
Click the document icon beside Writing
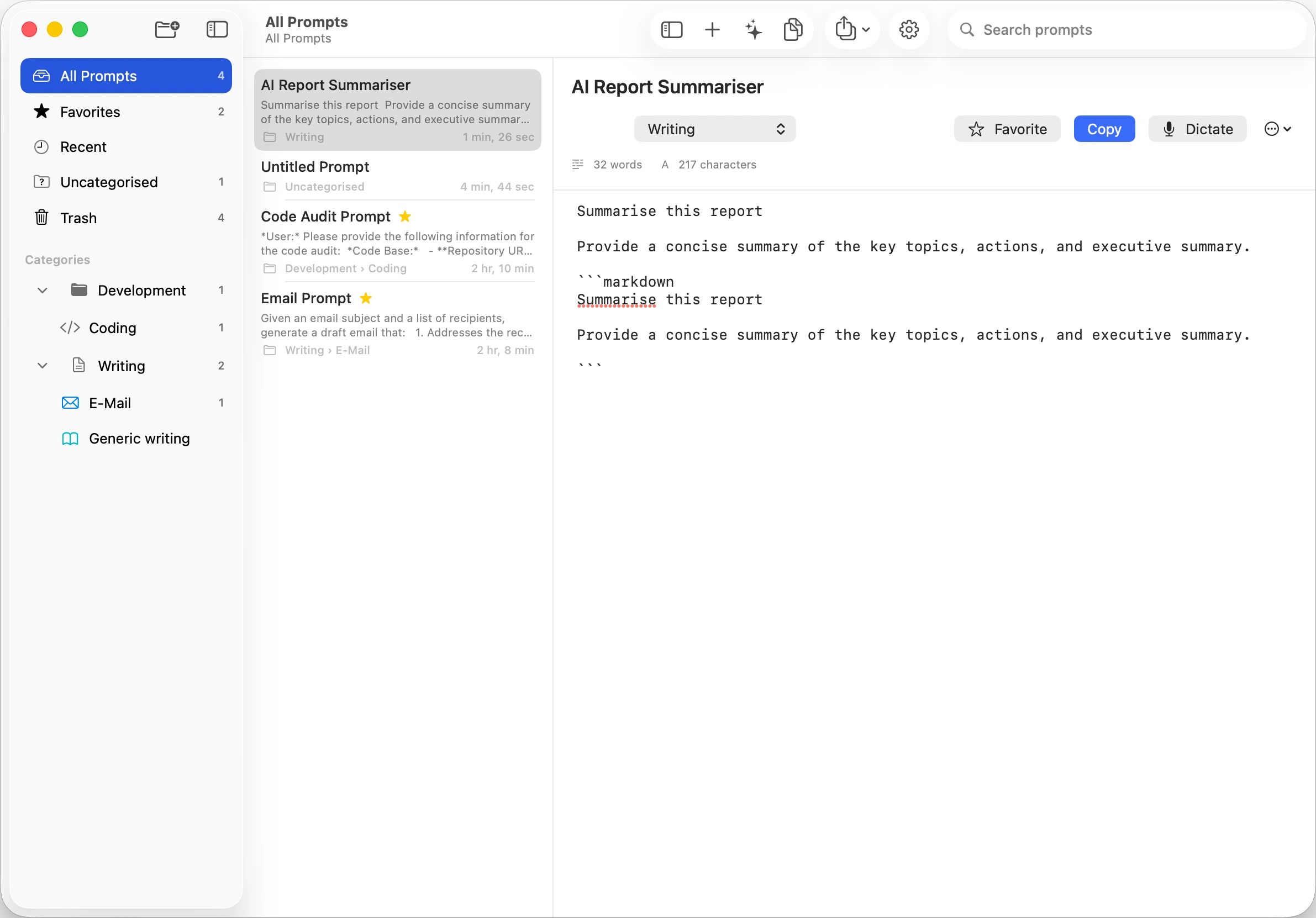(x=79, y=365)
